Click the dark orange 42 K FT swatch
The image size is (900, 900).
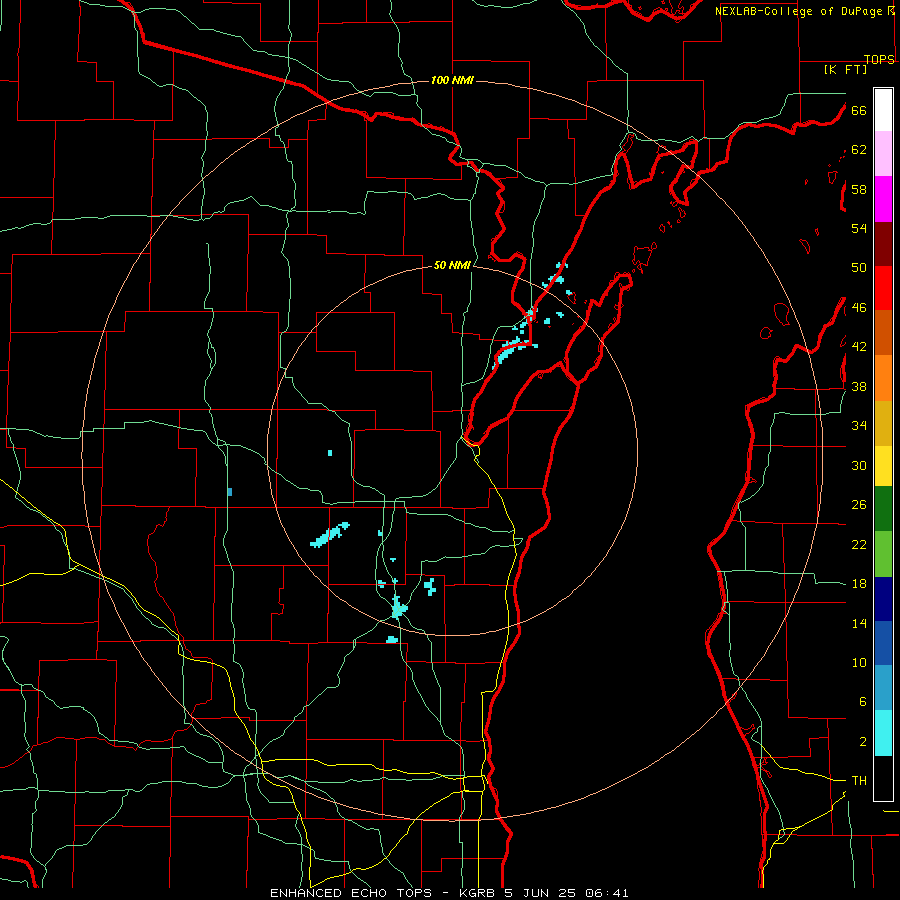click(883, 332)
